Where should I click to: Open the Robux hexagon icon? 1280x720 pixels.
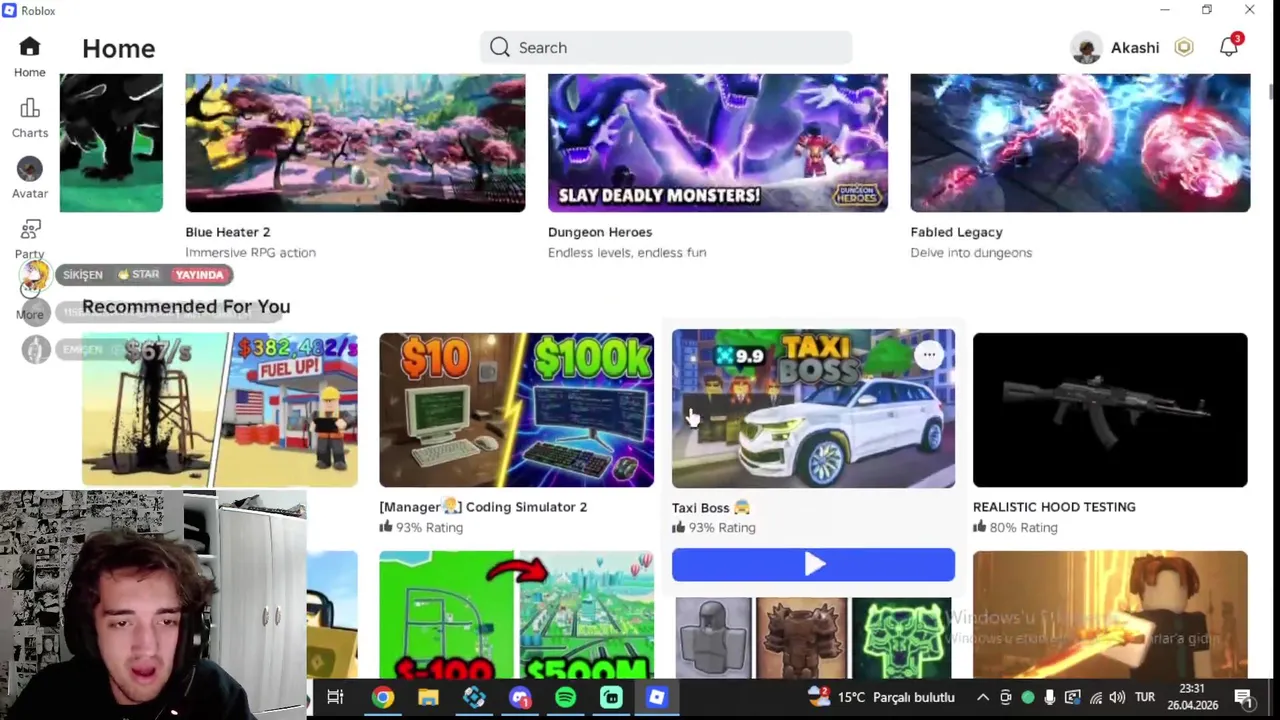[x=1184, y=48]
